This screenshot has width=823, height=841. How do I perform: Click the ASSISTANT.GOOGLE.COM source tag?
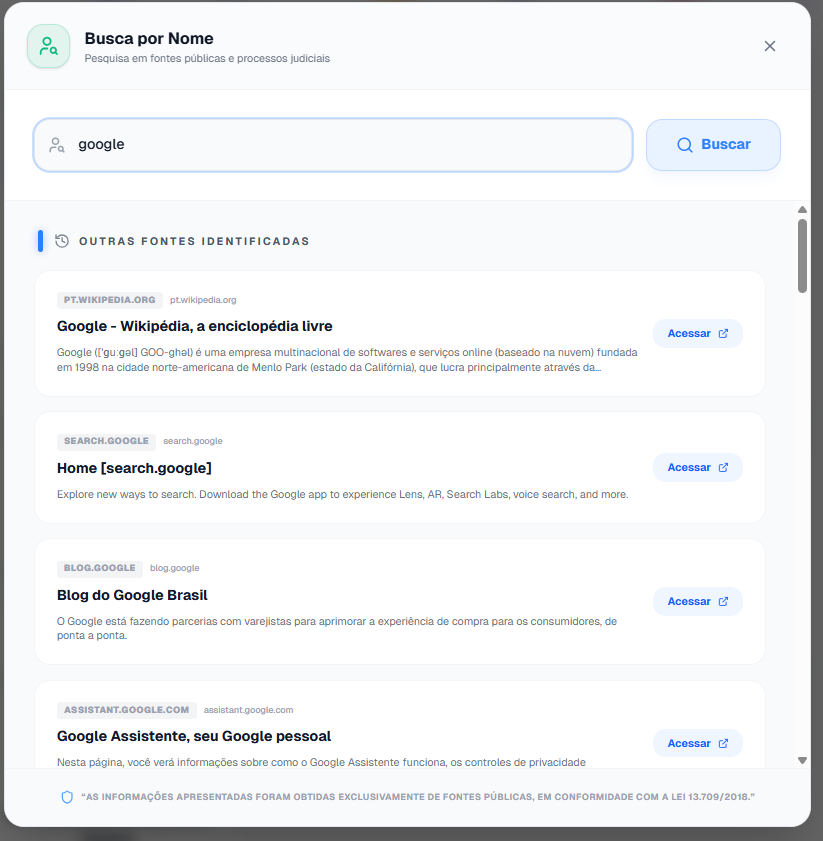pos(126,710)
